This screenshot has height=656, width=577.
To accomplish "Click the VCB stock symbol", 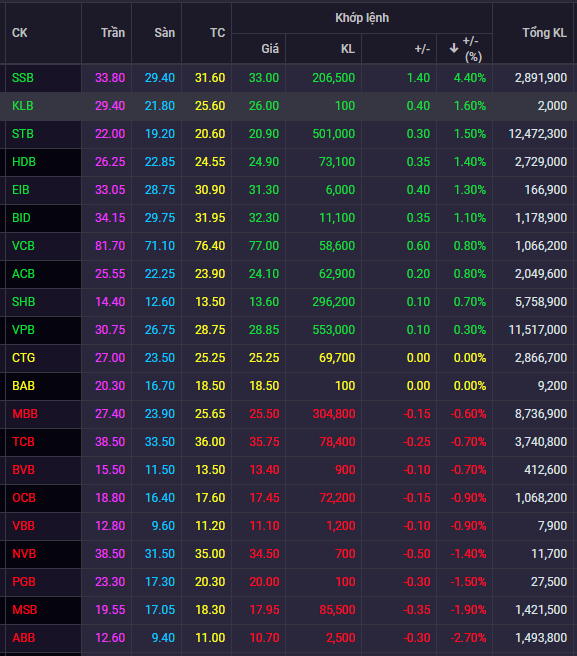I will (x=23, y=246).
